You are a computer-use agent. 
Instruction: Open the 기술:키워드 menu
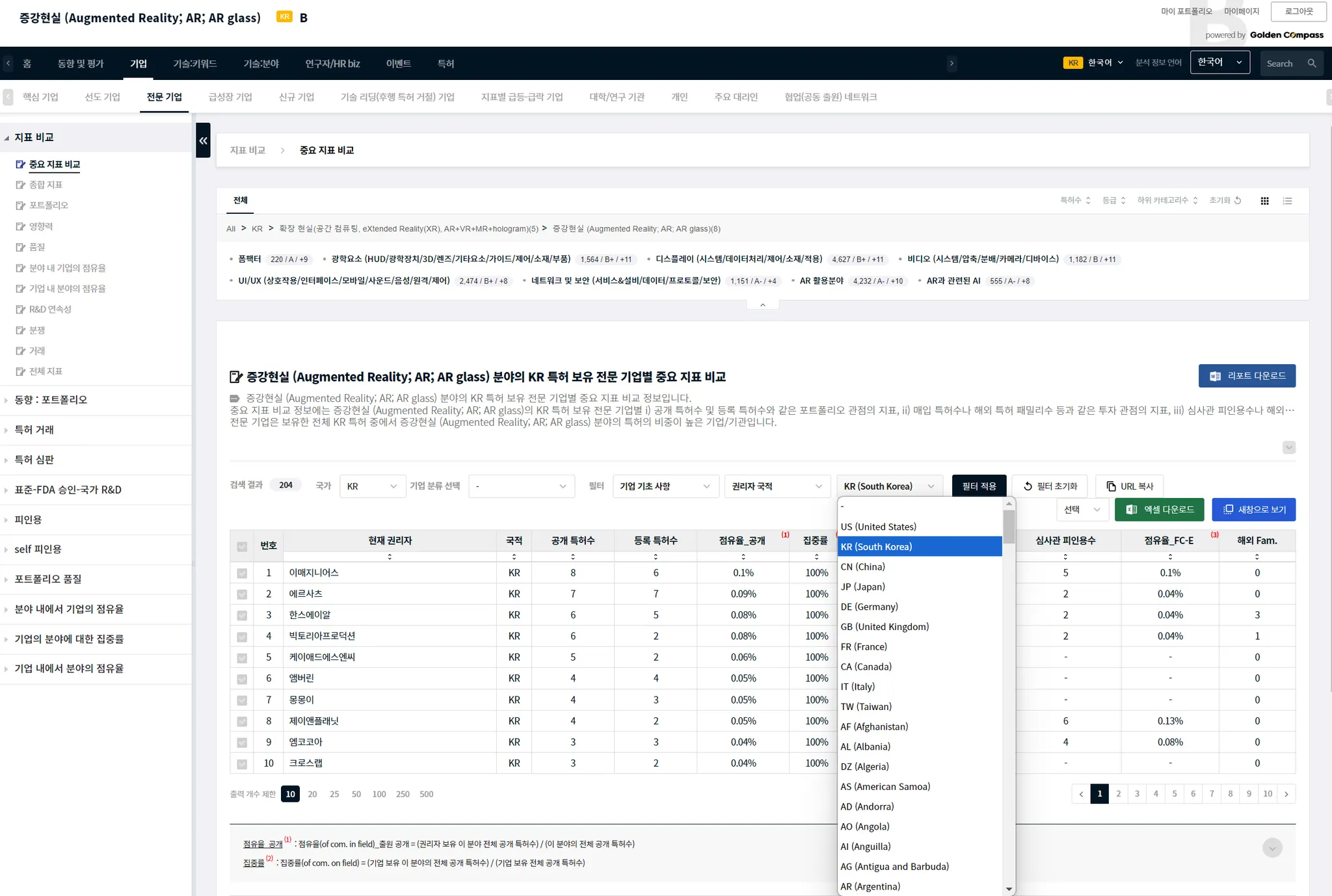194,64
